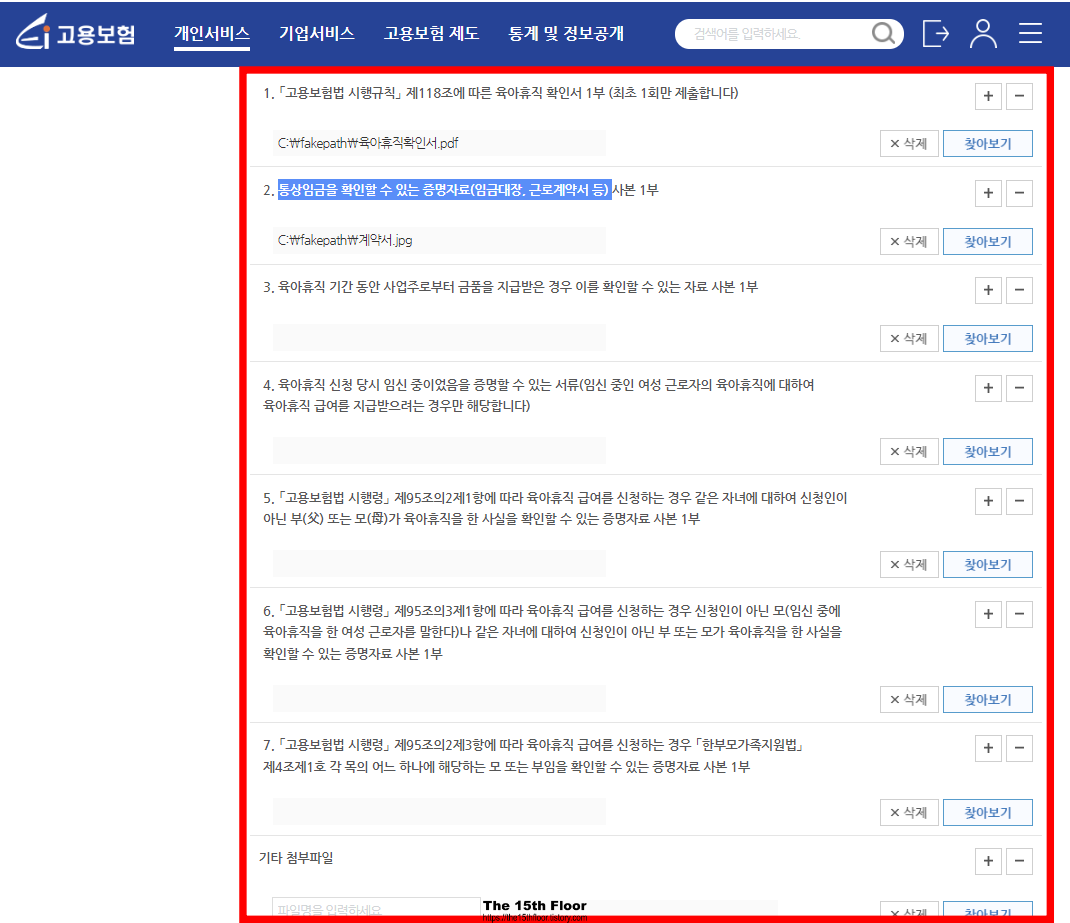Click the empty file field for item 4
The image size is (1070, 923).
[439, 451]
